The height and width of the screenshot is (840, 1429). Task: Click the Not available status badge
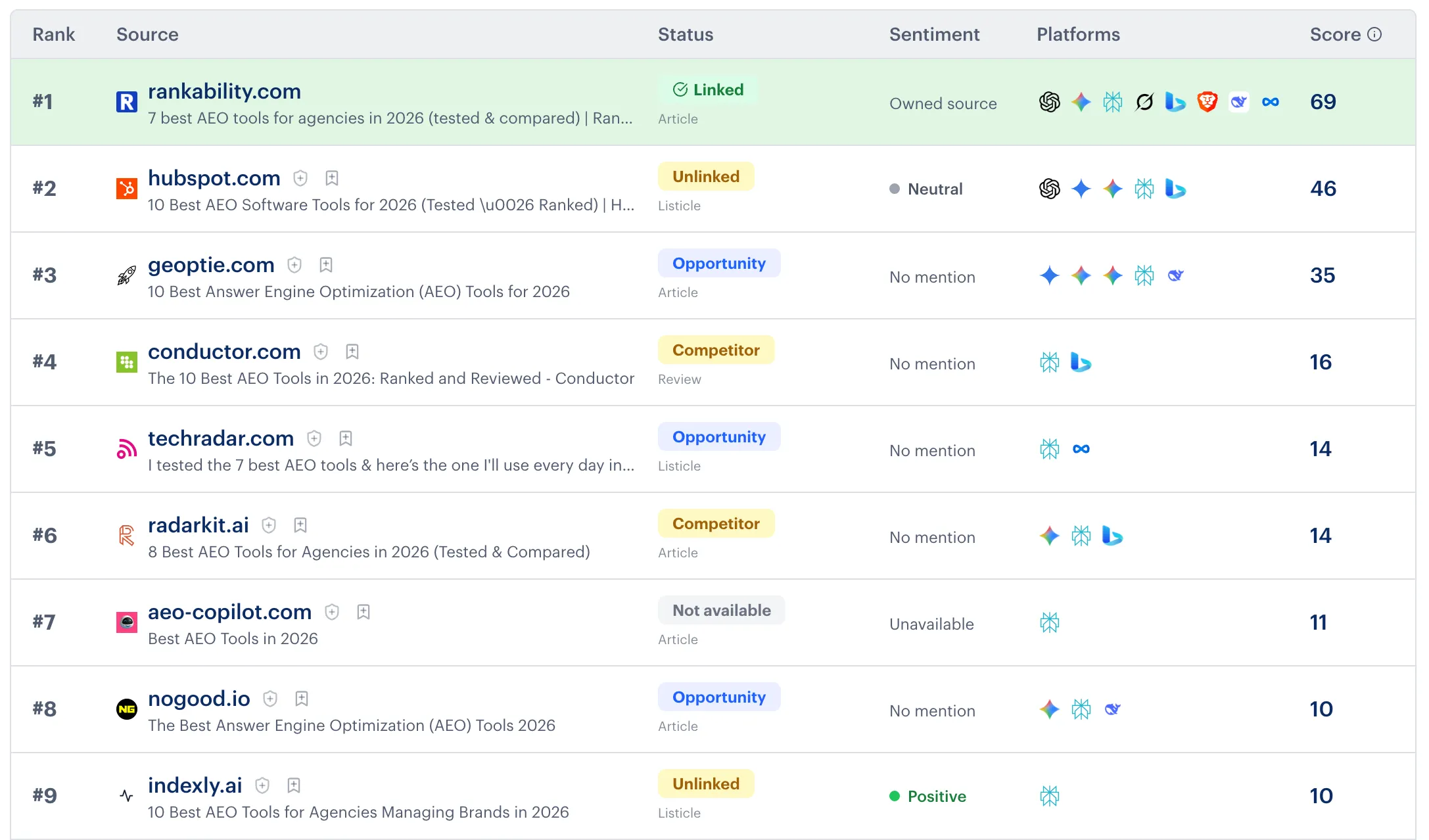coord(722,611)
